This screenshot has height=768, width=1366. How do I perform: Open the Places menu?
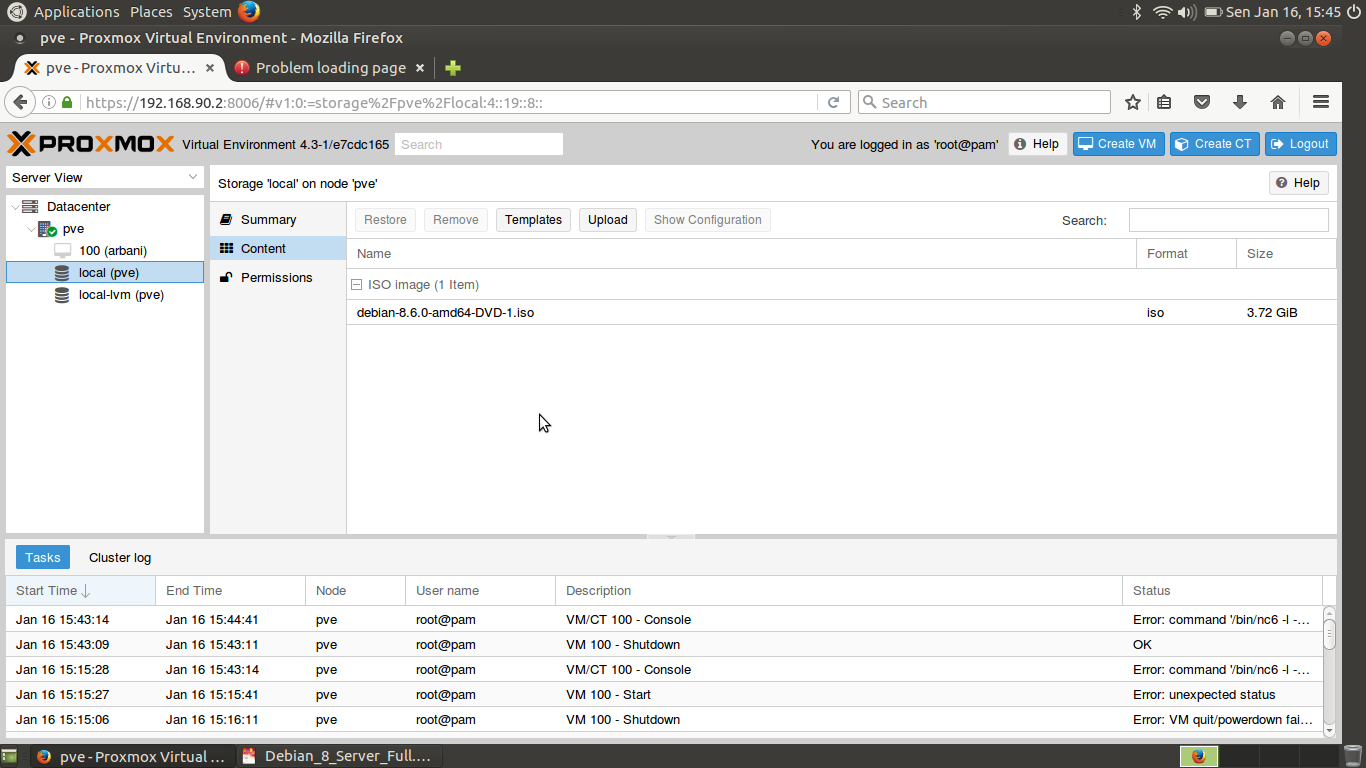(151, 12)
